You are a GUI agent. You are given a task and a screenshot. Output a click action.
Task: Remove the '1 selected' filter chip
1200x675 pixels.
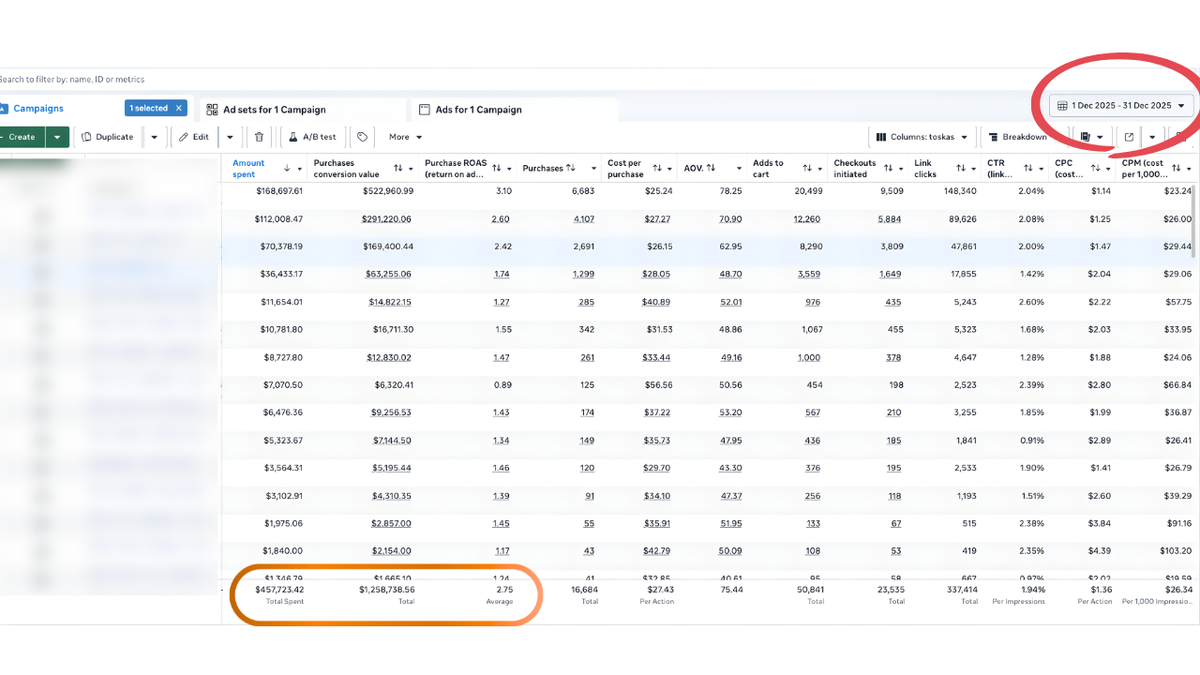[179, 108]
